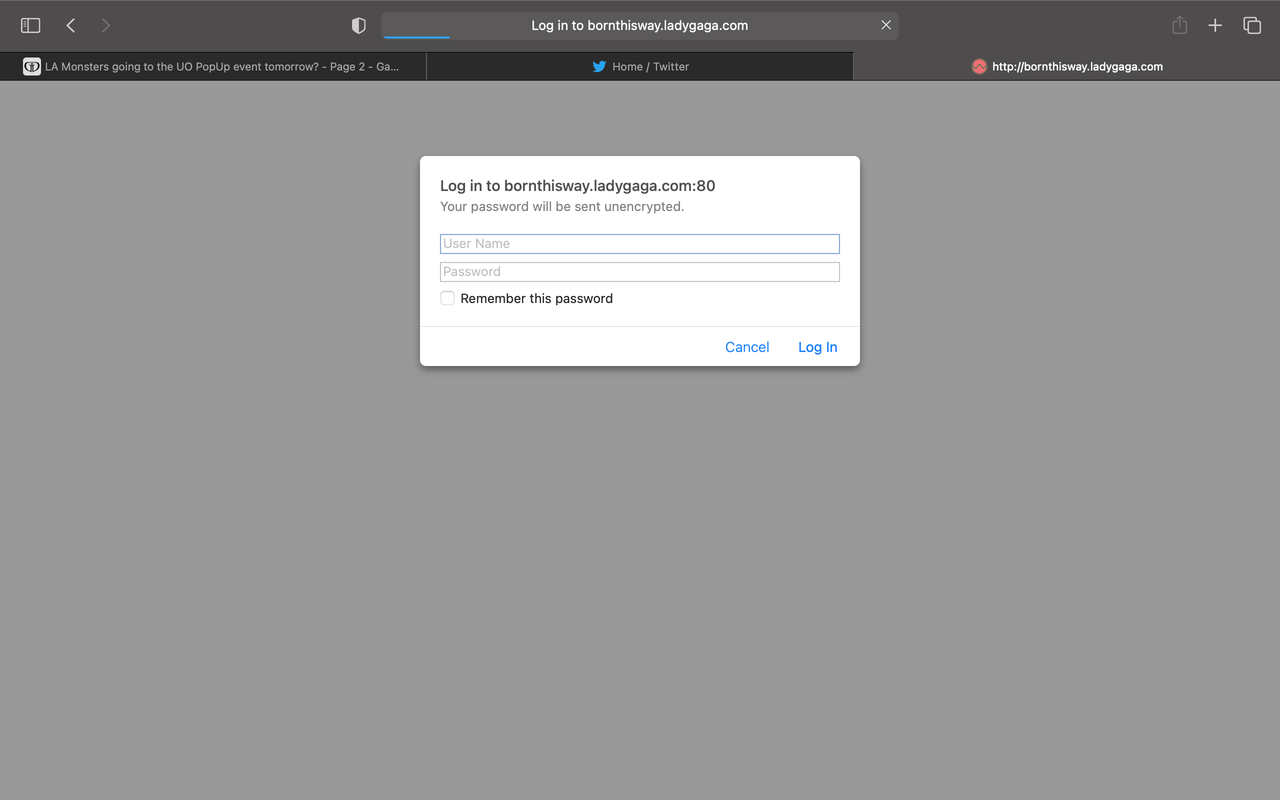This screenshot has height=800, width=1280.
Task: Show the Safari sidebar
Action: pos(31,25)
